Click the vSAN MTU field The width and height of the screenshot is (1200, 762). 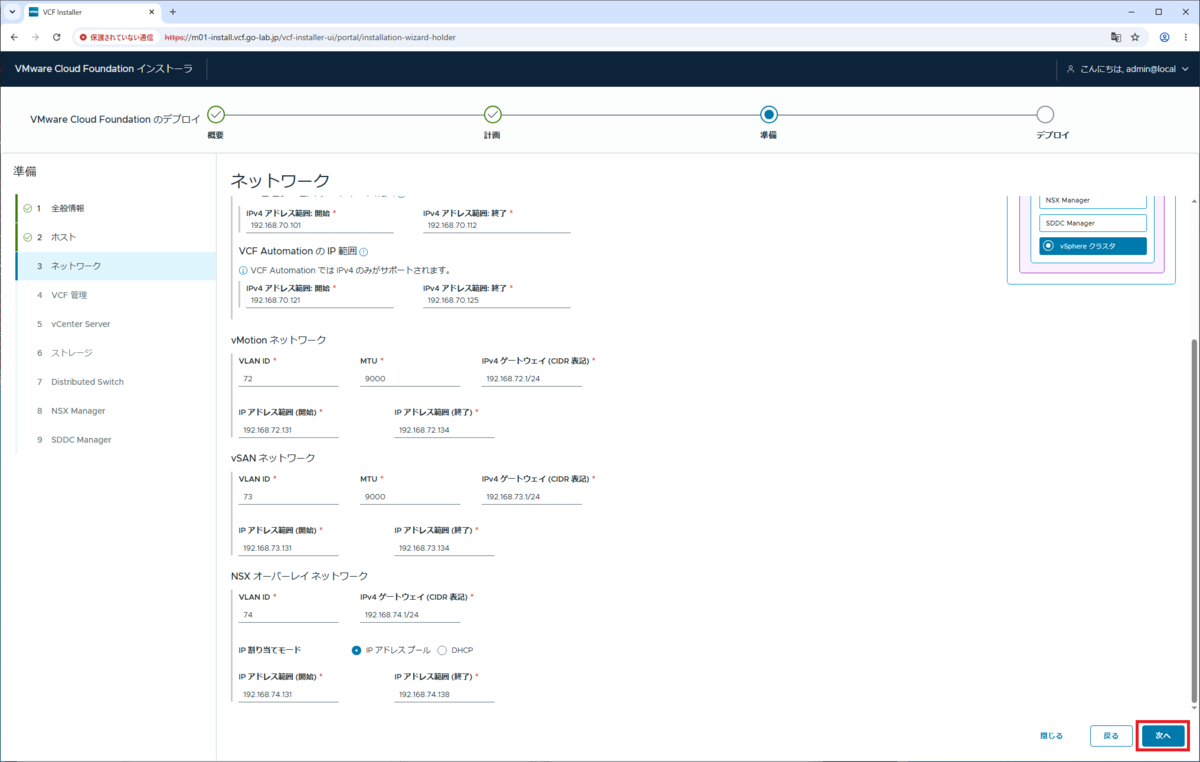410,497
